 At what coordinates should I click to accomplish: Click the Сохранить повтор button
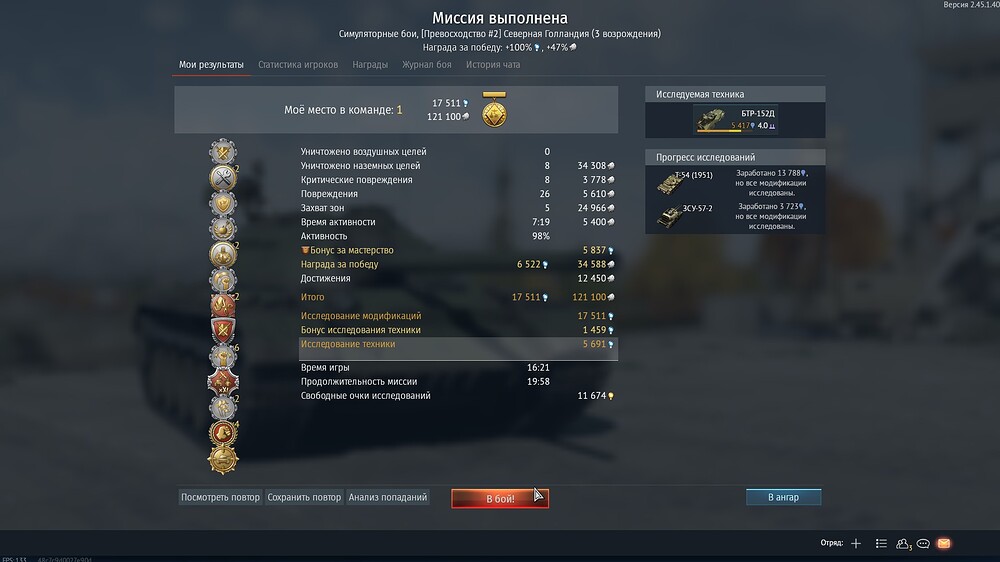304,497
